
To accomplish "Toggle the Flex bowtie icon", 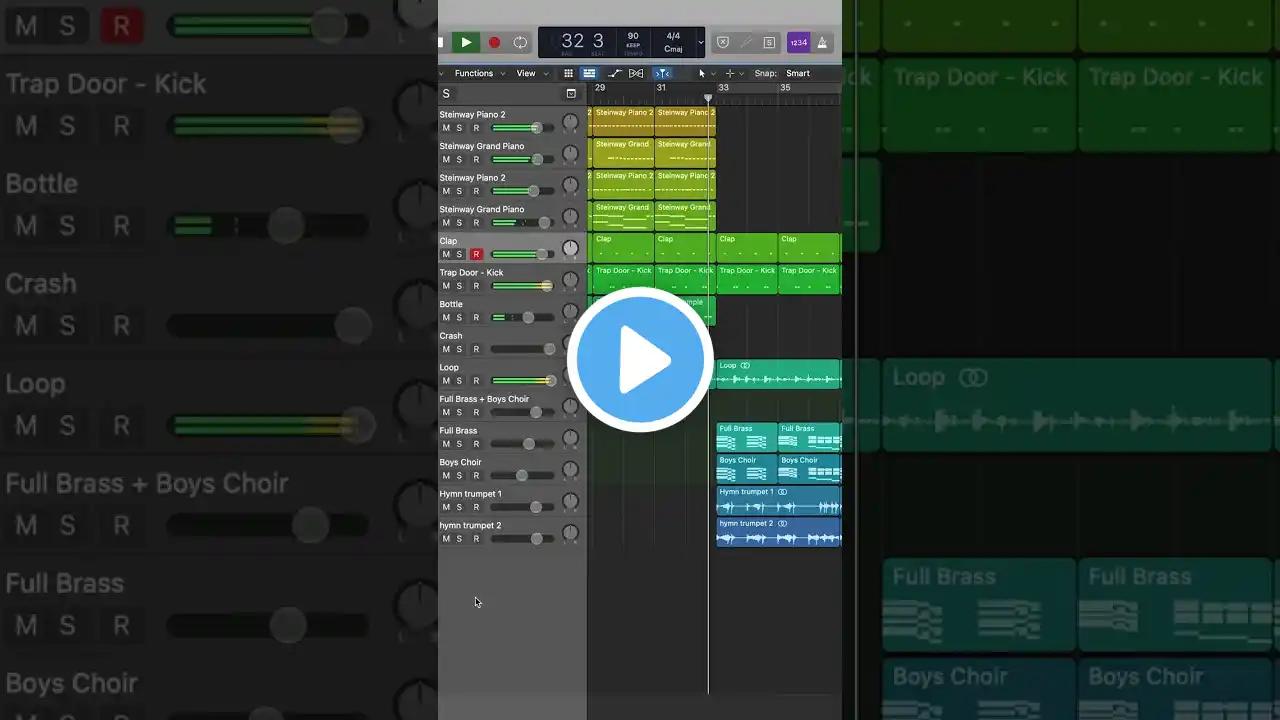I will coord(636,73).
